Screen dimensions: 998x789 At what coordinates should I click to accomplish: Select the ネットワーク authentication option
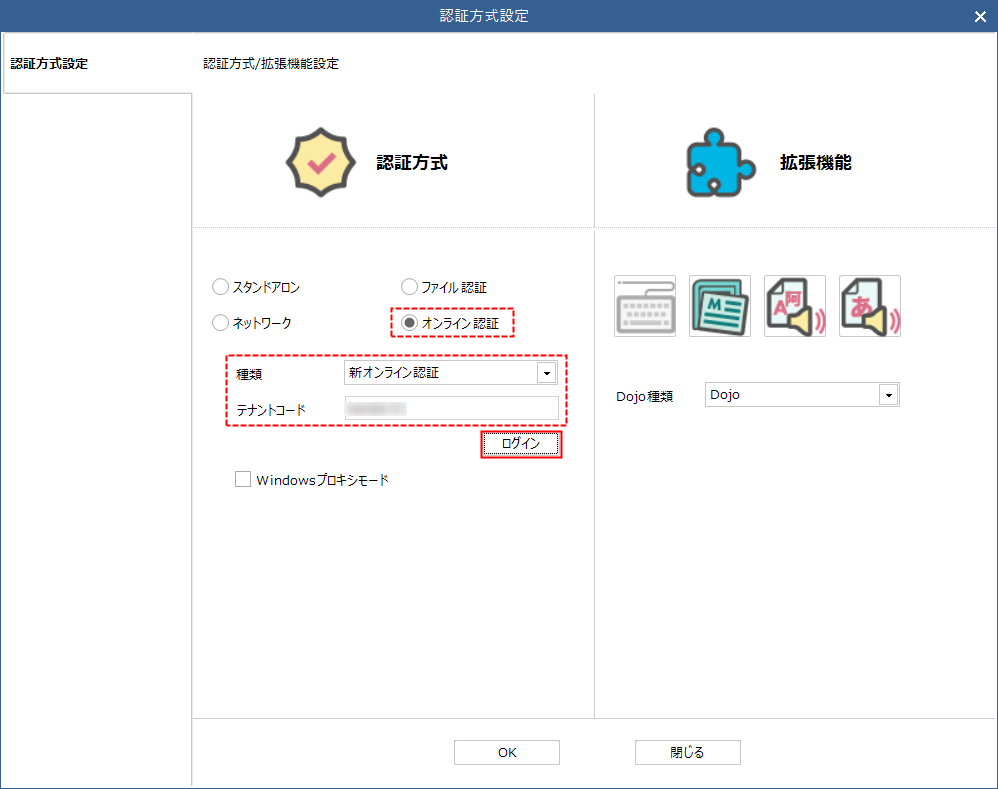click(220, 323)
